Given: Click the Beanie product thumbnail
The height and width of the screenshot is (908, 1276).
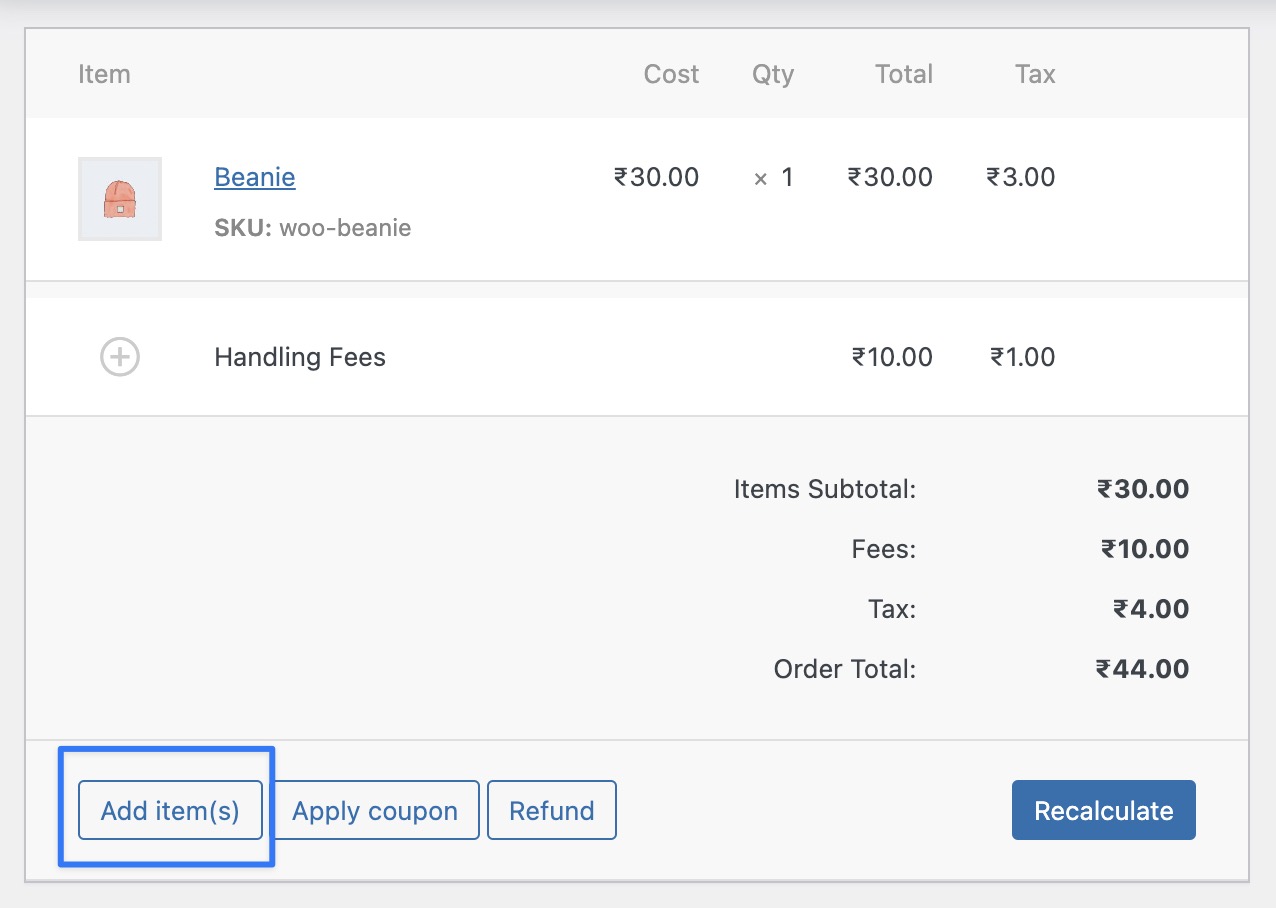Looking at the screenshot, I should click(120, 199).
